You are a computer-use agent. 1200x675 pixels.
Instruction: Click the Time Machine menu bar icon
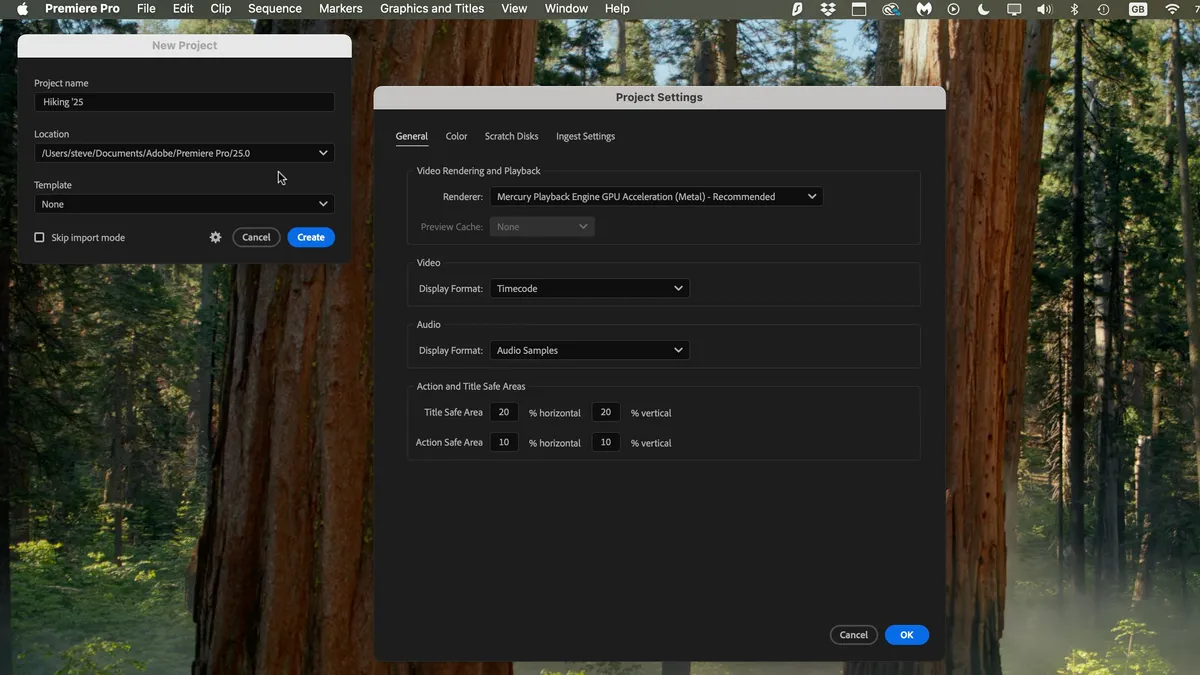click(1102, 9)
